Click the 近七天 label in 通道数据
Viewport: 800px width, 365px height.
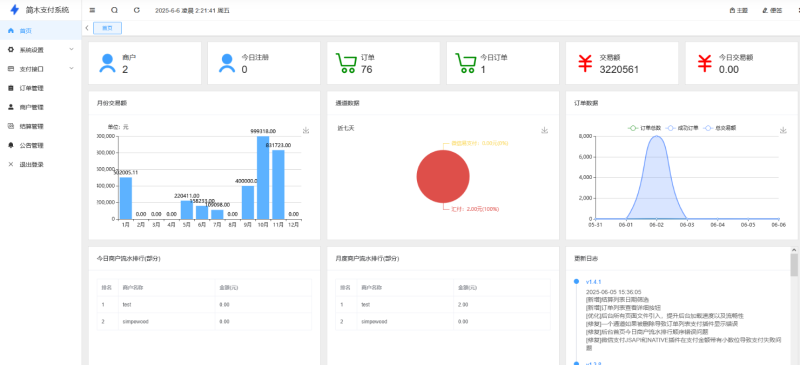coord(345,128)
